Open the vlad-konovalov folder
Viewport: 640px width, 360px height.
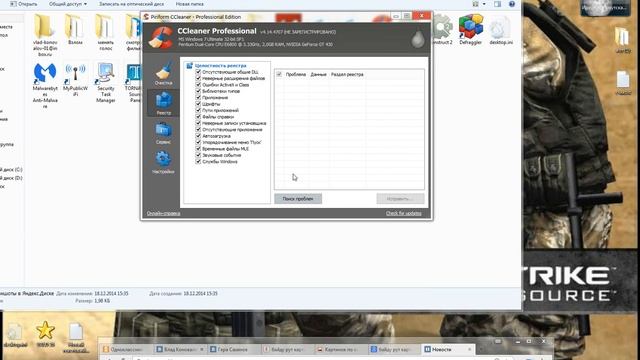[45, 35]
